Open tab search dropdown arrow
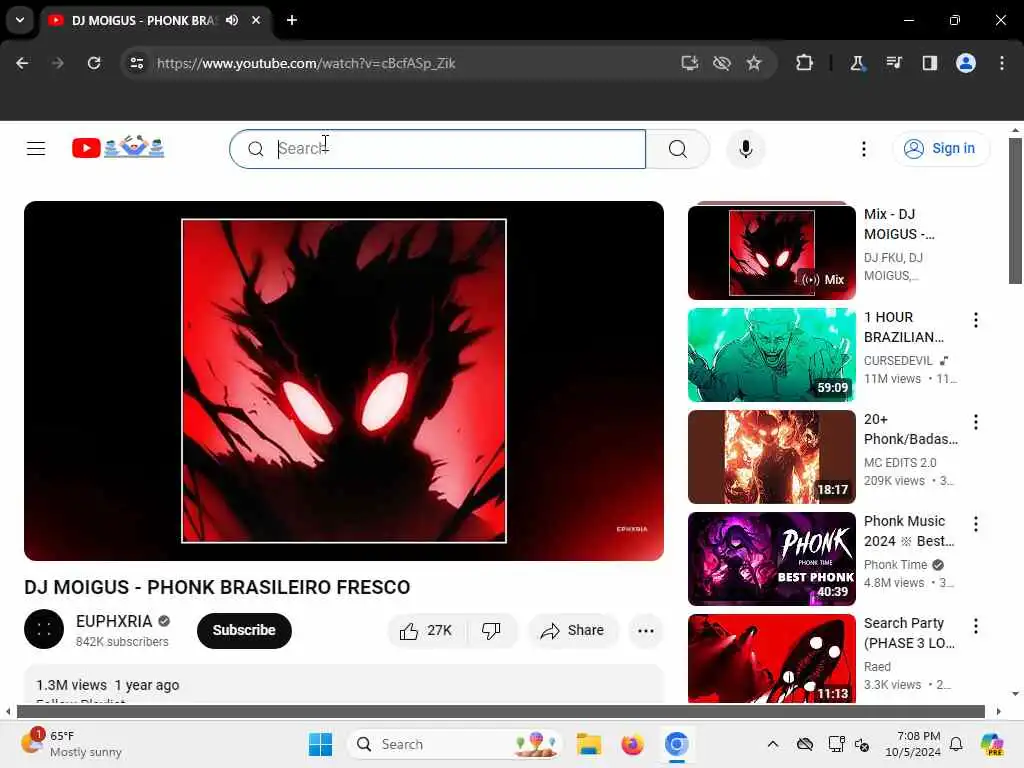Image resolution: width=1024 pixels, height=768 pixels. [20, 20]
